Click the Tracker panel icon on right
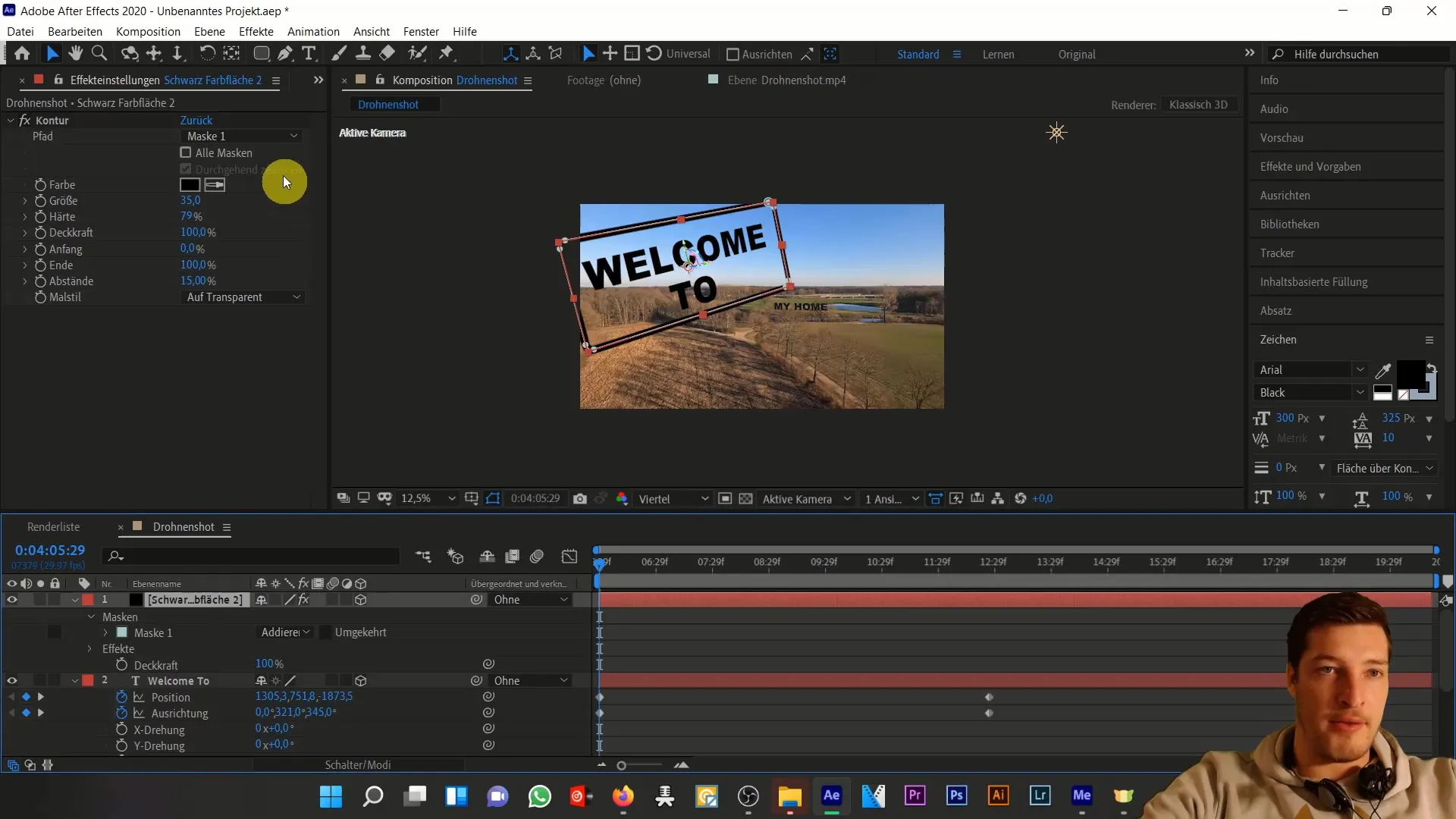 [x=1278, y=253]
